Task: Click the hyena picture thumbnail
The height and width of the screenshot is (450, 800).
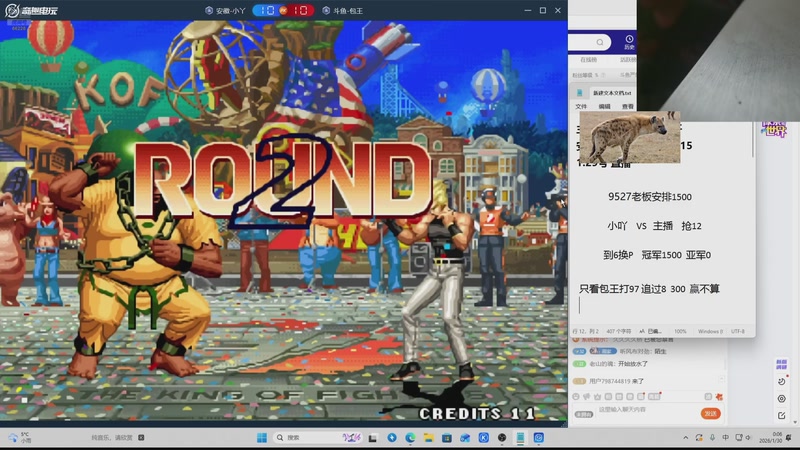Action: 630,137
